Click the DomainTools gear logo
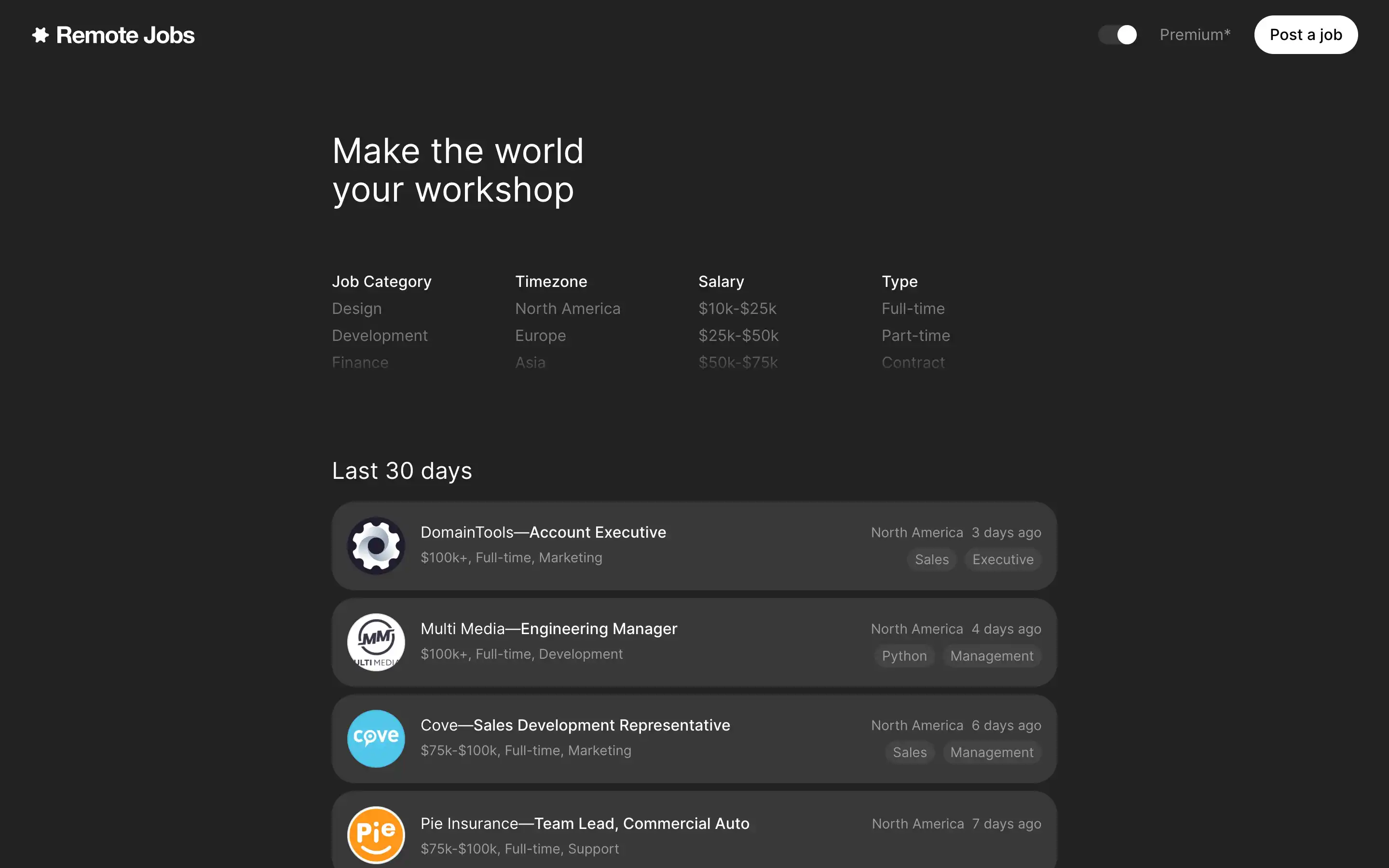 pos(376,546)
